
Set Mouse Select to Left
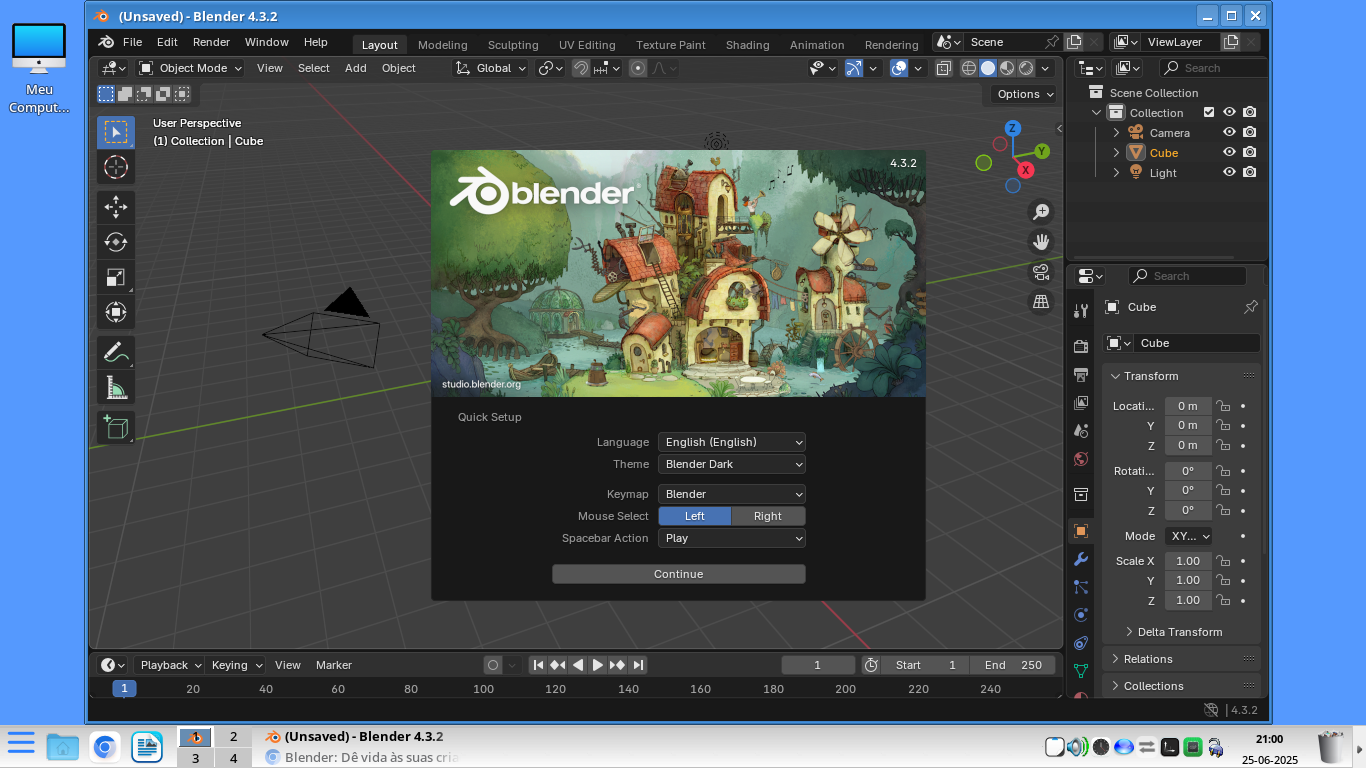pyautogui.click(x=695, y=516)
